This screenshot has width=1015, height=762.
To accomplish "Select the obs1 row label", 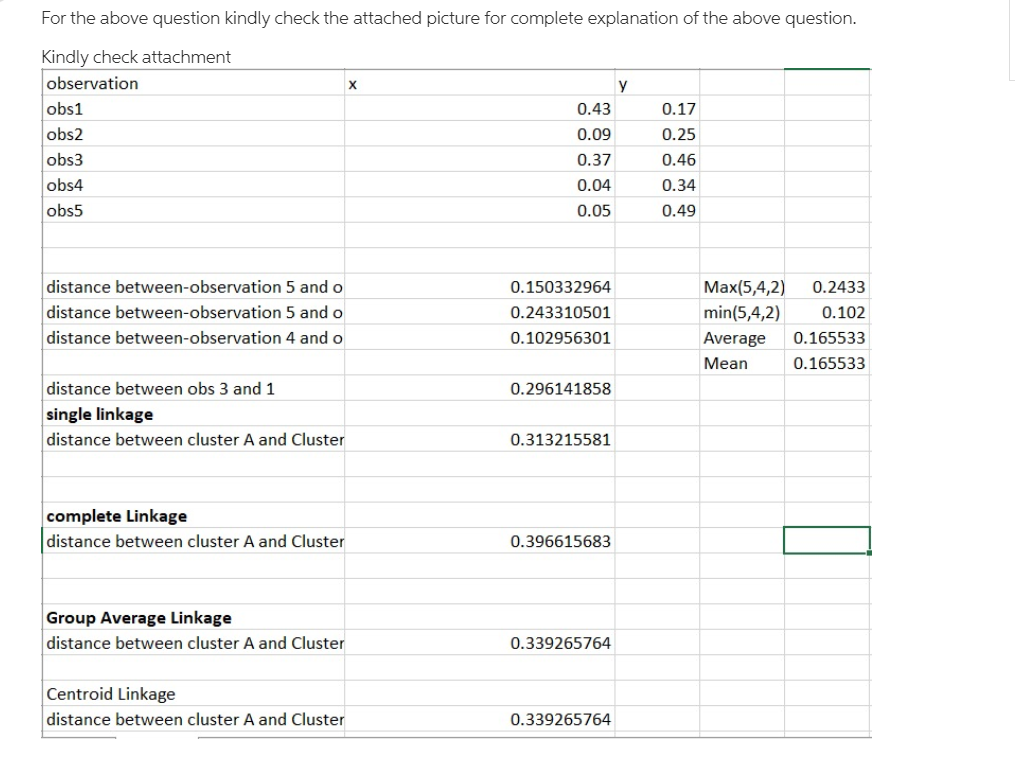I will (193, 109).
